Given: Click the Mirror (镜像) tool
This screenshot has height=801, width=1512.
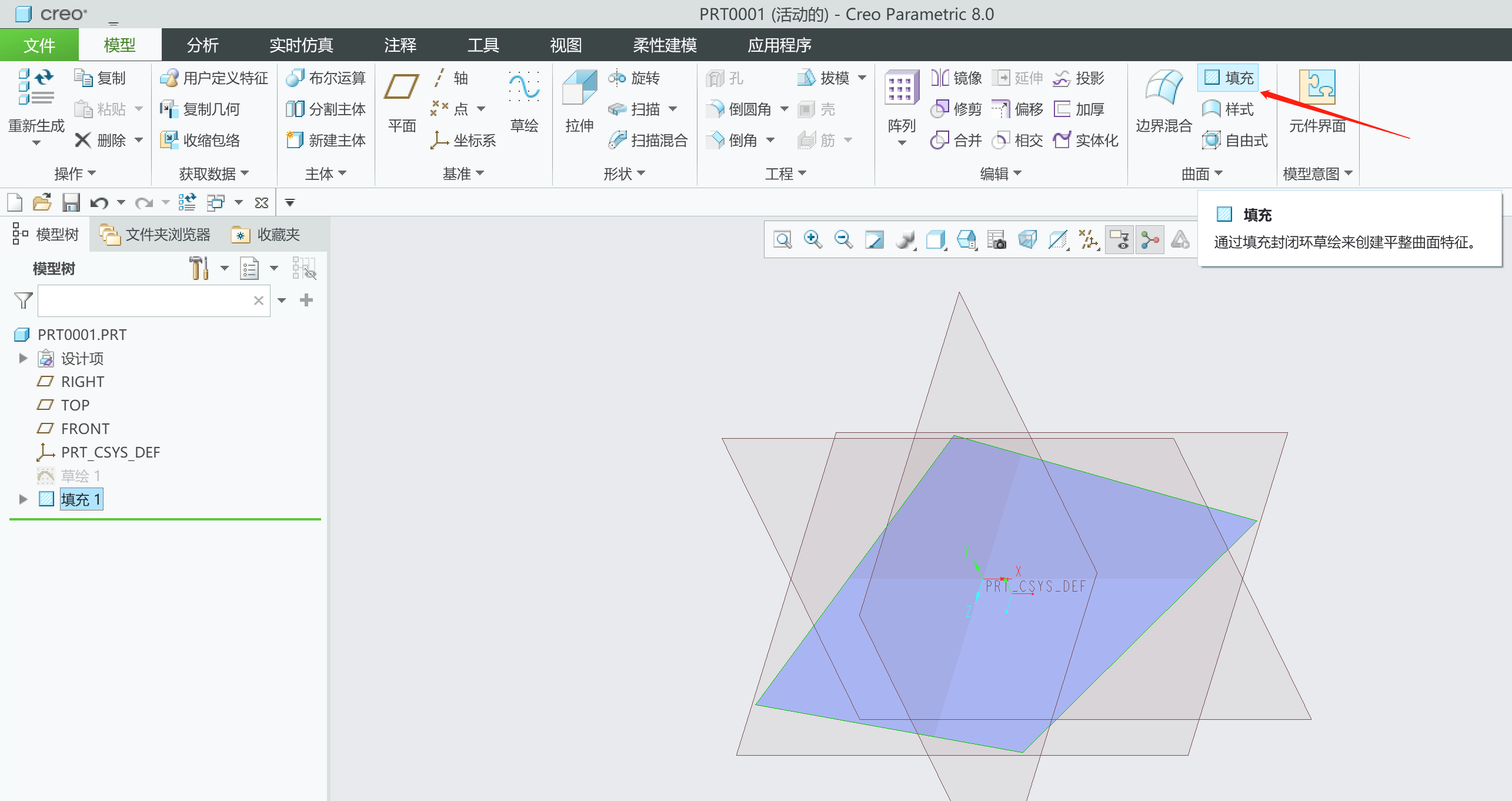Looking at the screenshot, I should (956, 78).
